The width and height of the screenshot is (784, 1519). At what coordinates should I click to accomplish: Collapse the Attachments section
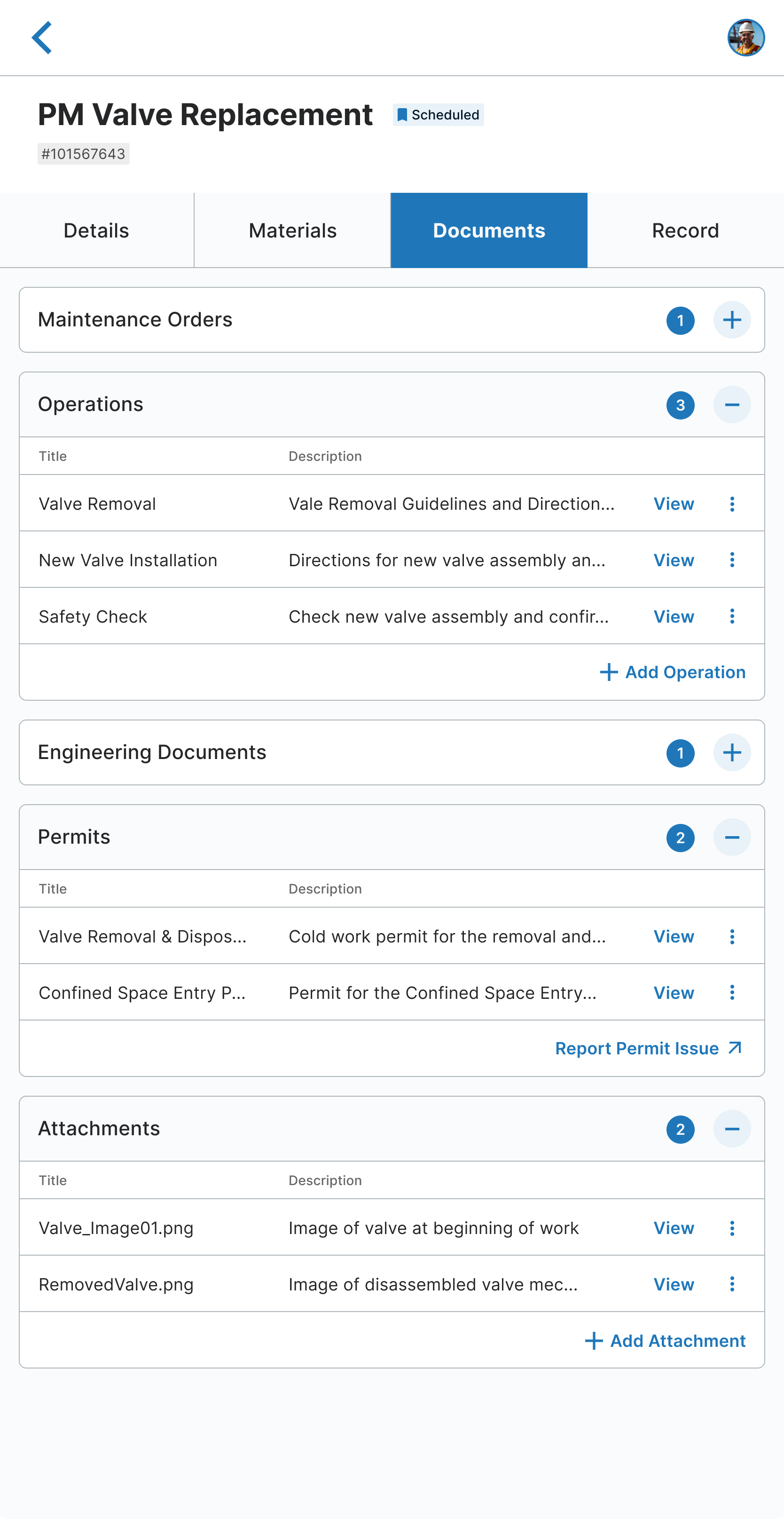click(x=731, y=1129)
